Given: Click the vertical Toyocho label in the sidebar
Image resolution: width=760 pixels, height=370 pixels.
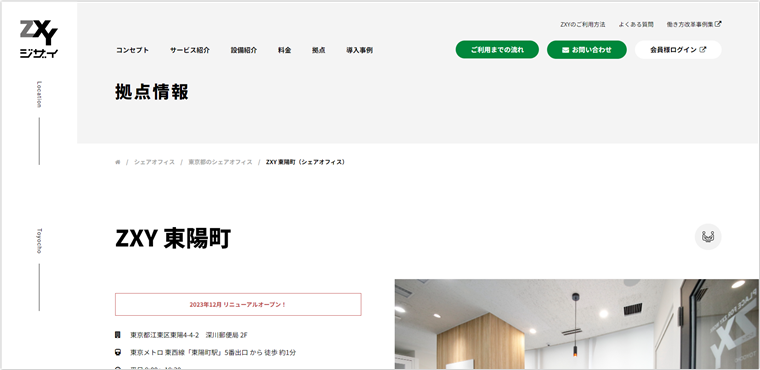Looking at the screenshot, I should (x=39, y=241).
